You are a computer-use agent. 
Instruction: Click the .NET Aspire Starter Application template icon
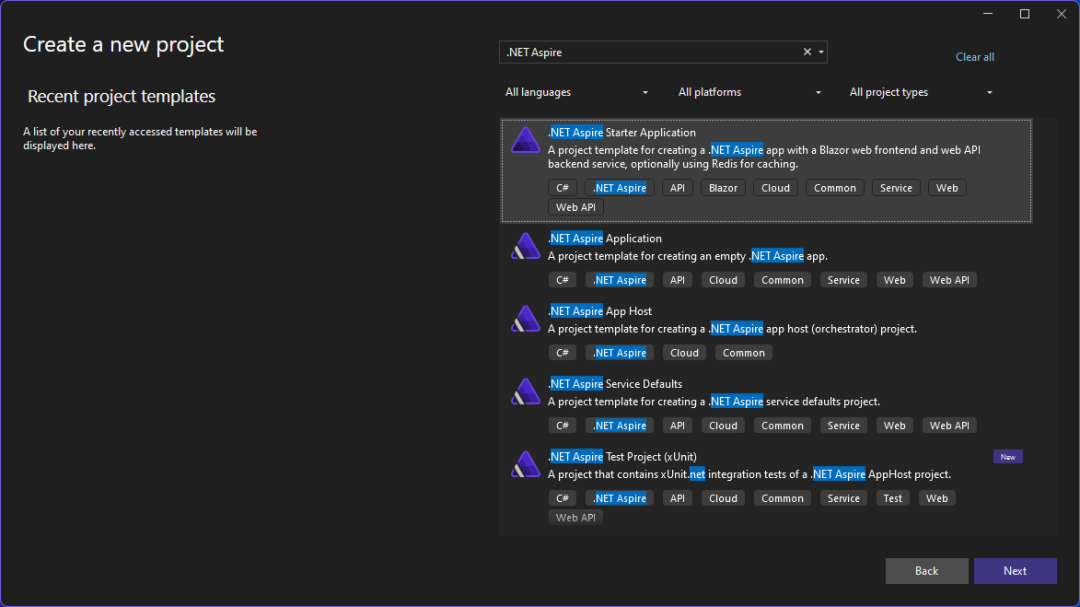(x=526, y=140)
